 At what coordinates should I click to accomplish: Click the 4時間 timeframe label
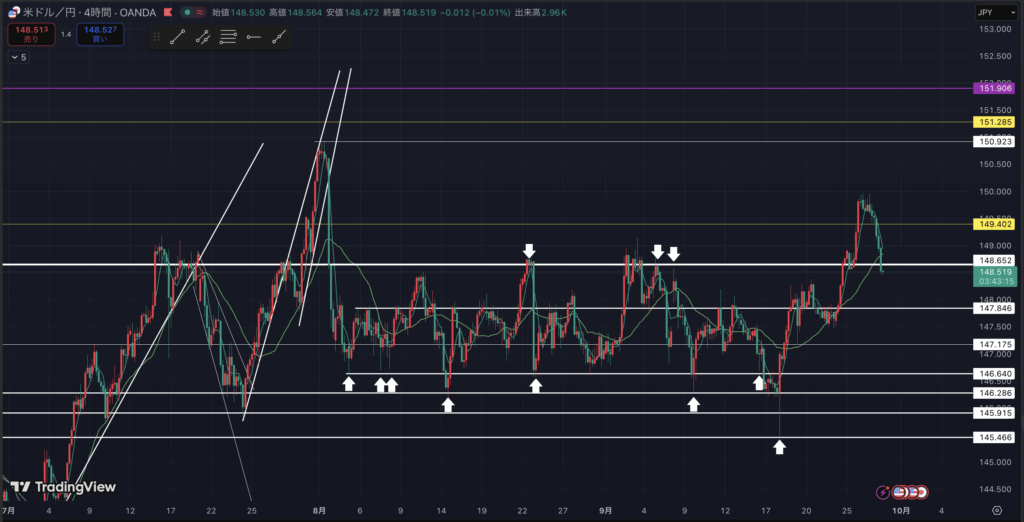click(x=100, y=12)
